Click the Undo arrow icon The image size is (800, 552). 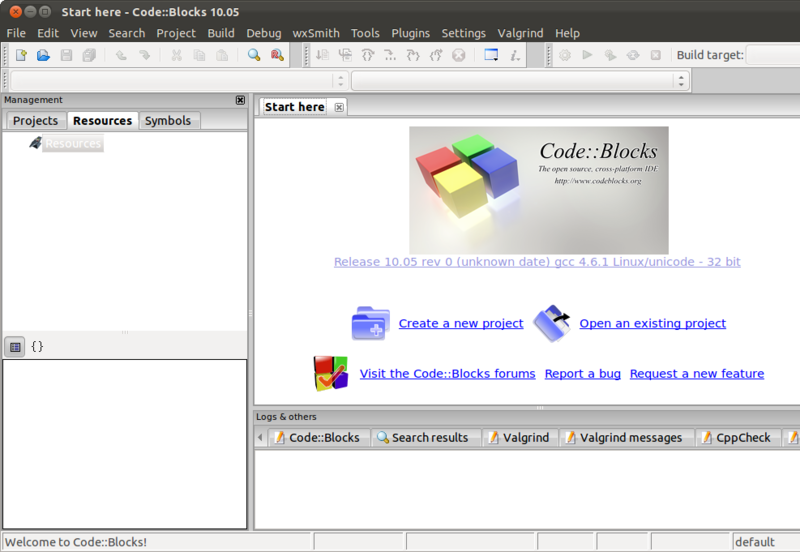pos(121,55)
